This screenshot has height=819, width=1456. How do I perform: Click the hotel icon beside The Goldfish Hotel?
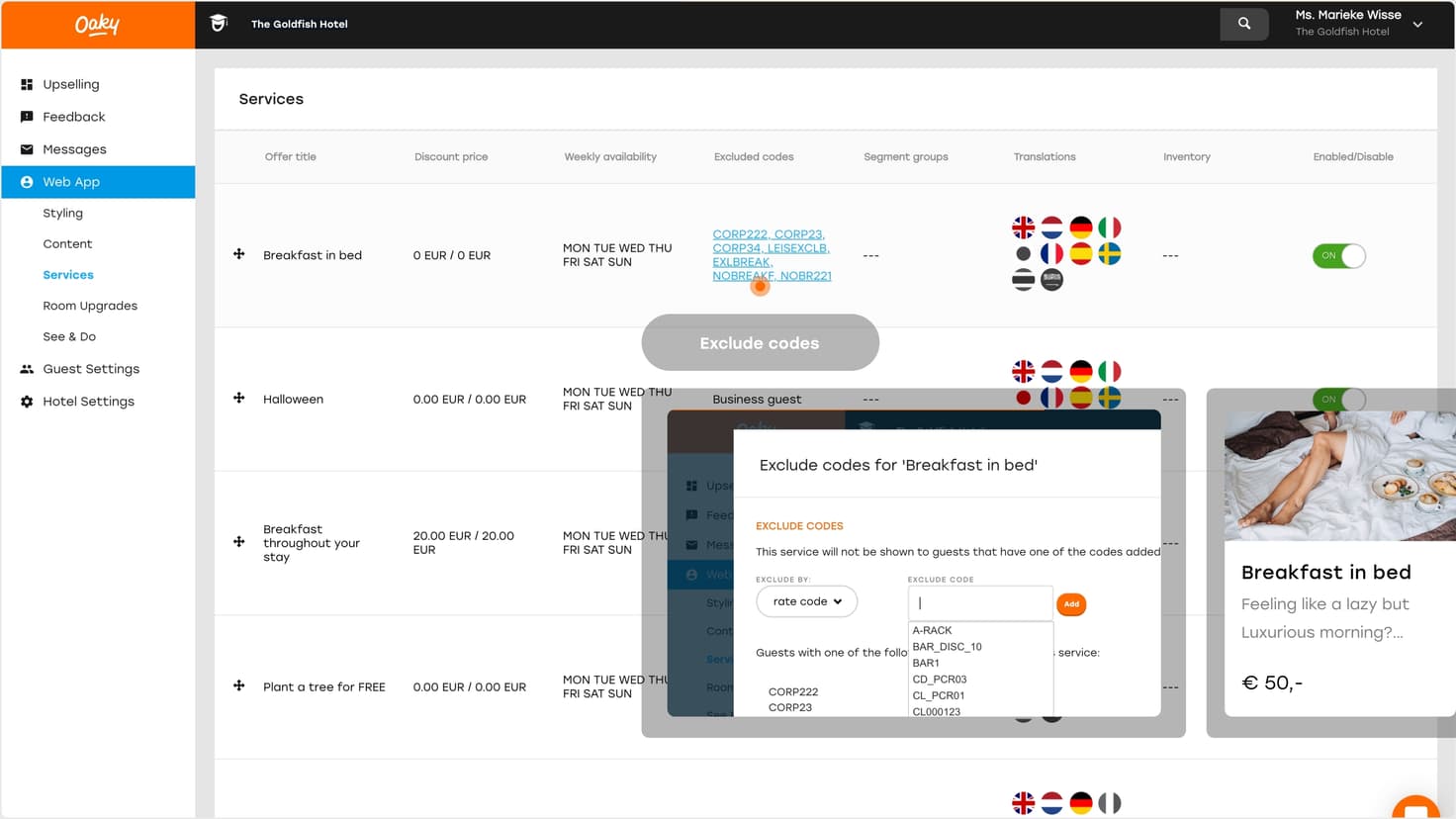click(x=220, y=23)
